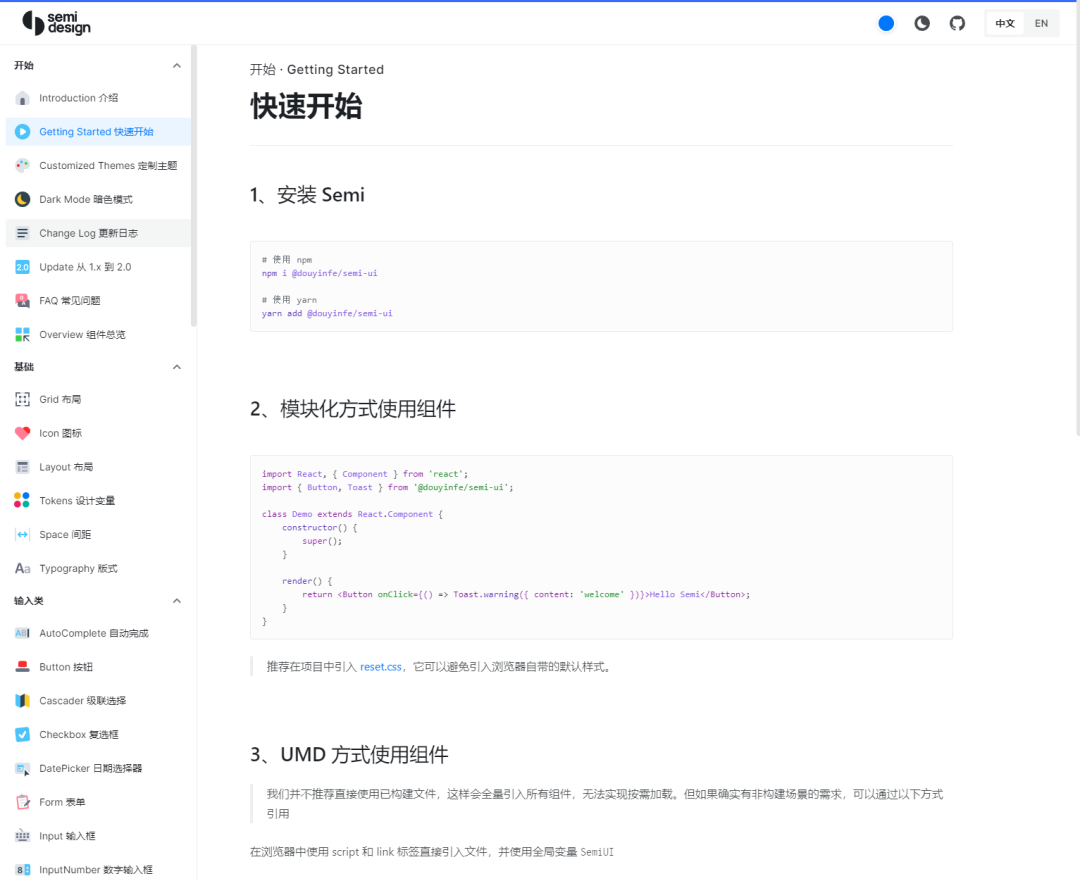Click the Semi Design logo

tap(56, 23)
